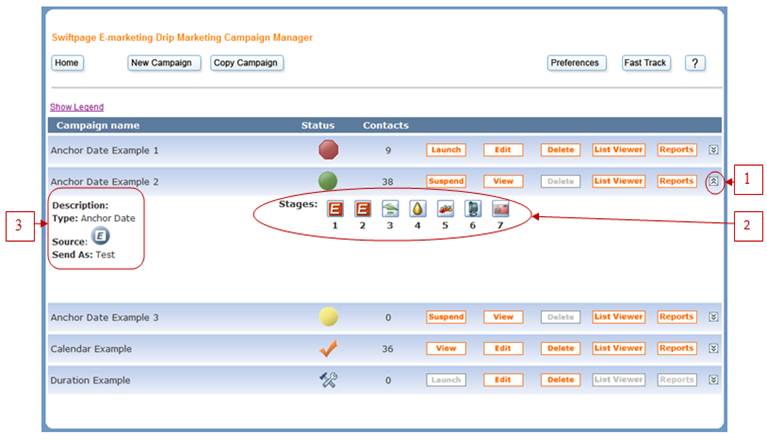This screenshot has width=767, height=440.
Task: Launch Anchor Date Example 1
Action: click(446, 150)
